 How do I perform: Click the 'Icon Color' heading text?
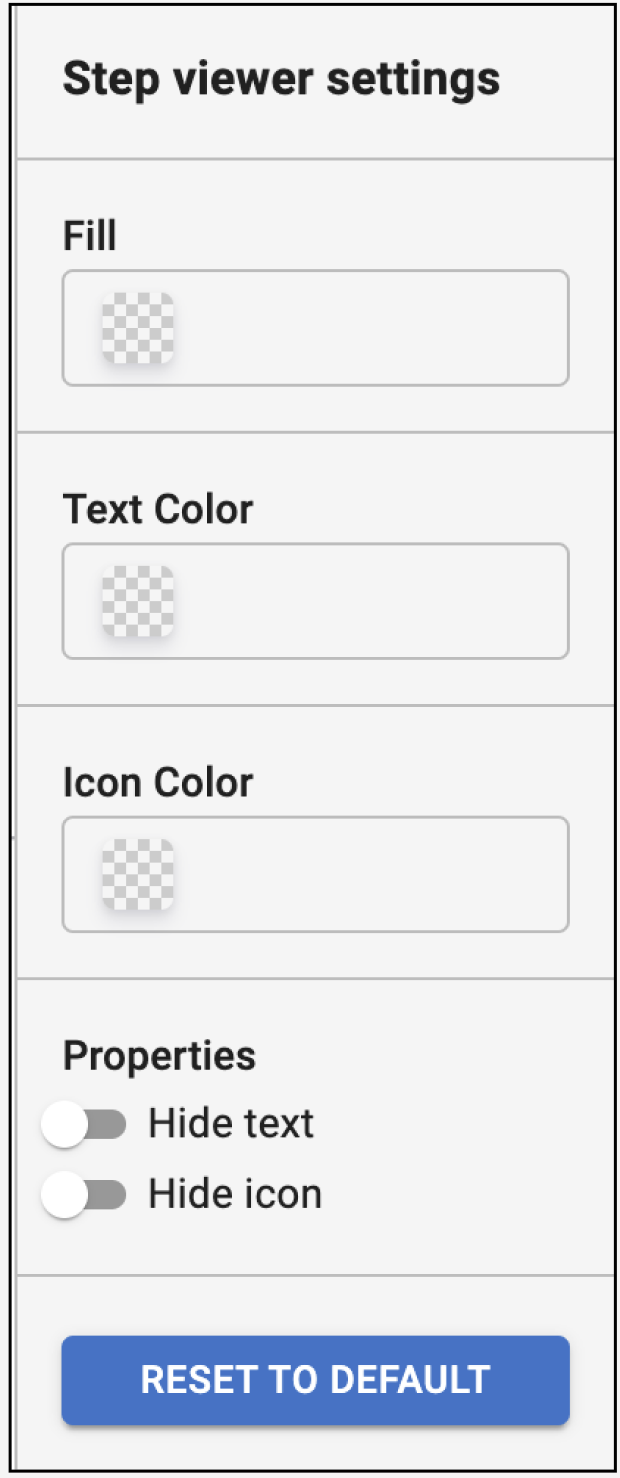158,782
